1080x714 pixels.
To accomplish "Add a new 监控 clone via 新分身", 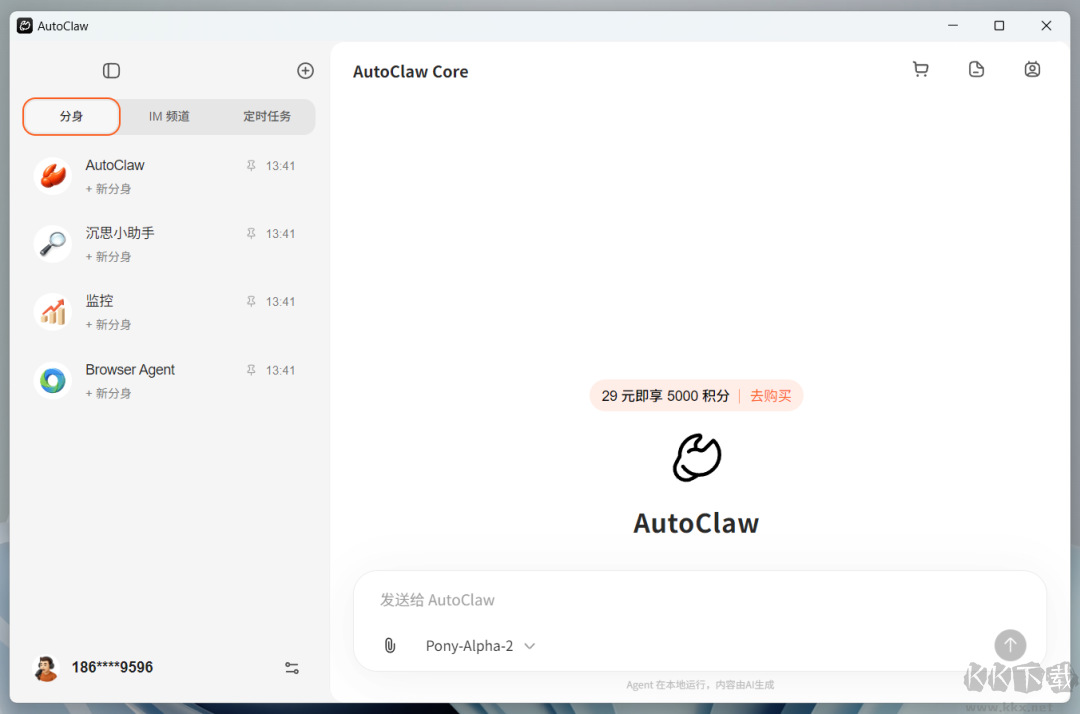I will click(x=107, y=324).
